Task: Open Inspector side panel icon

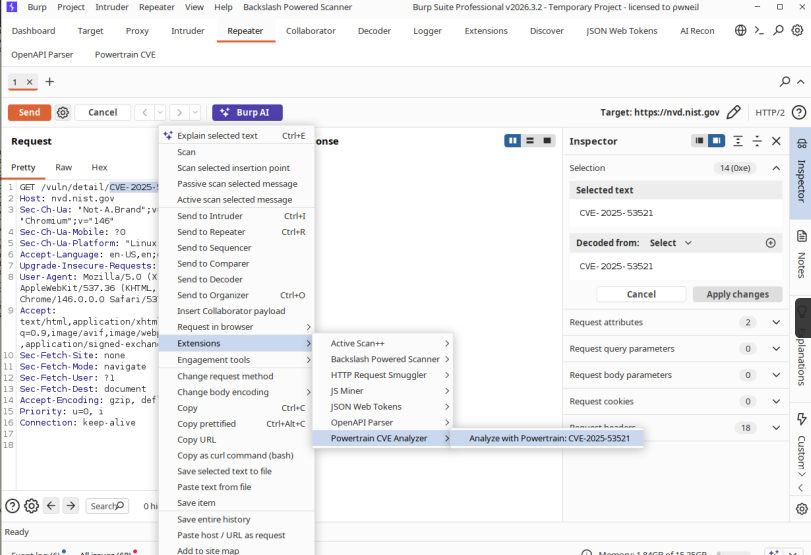Action: 802,144
